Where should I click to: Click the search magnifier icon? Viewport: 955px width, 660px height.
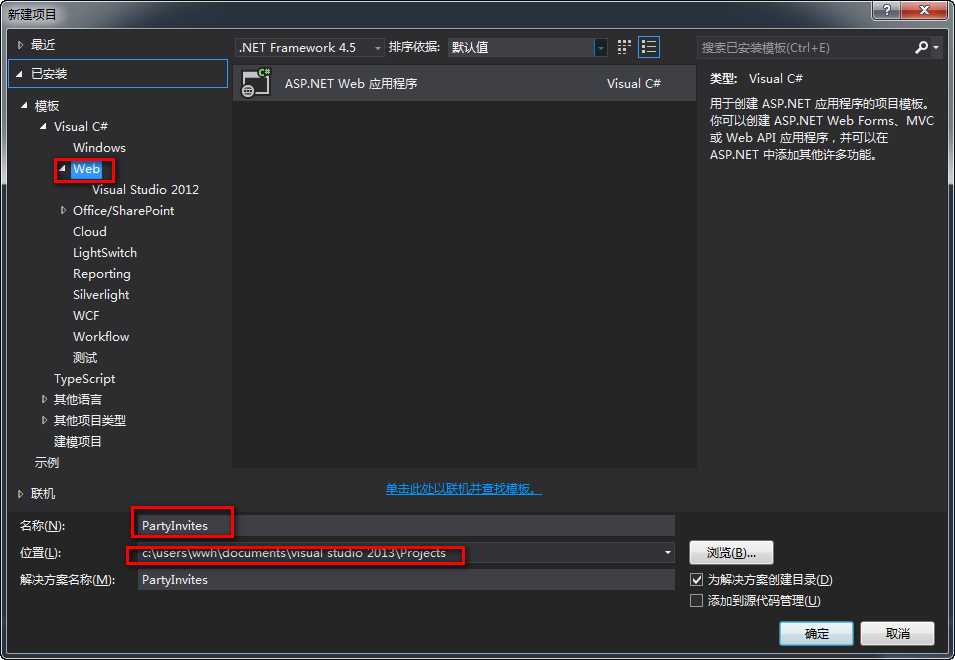pyautogui.click(x=922, y=47)
